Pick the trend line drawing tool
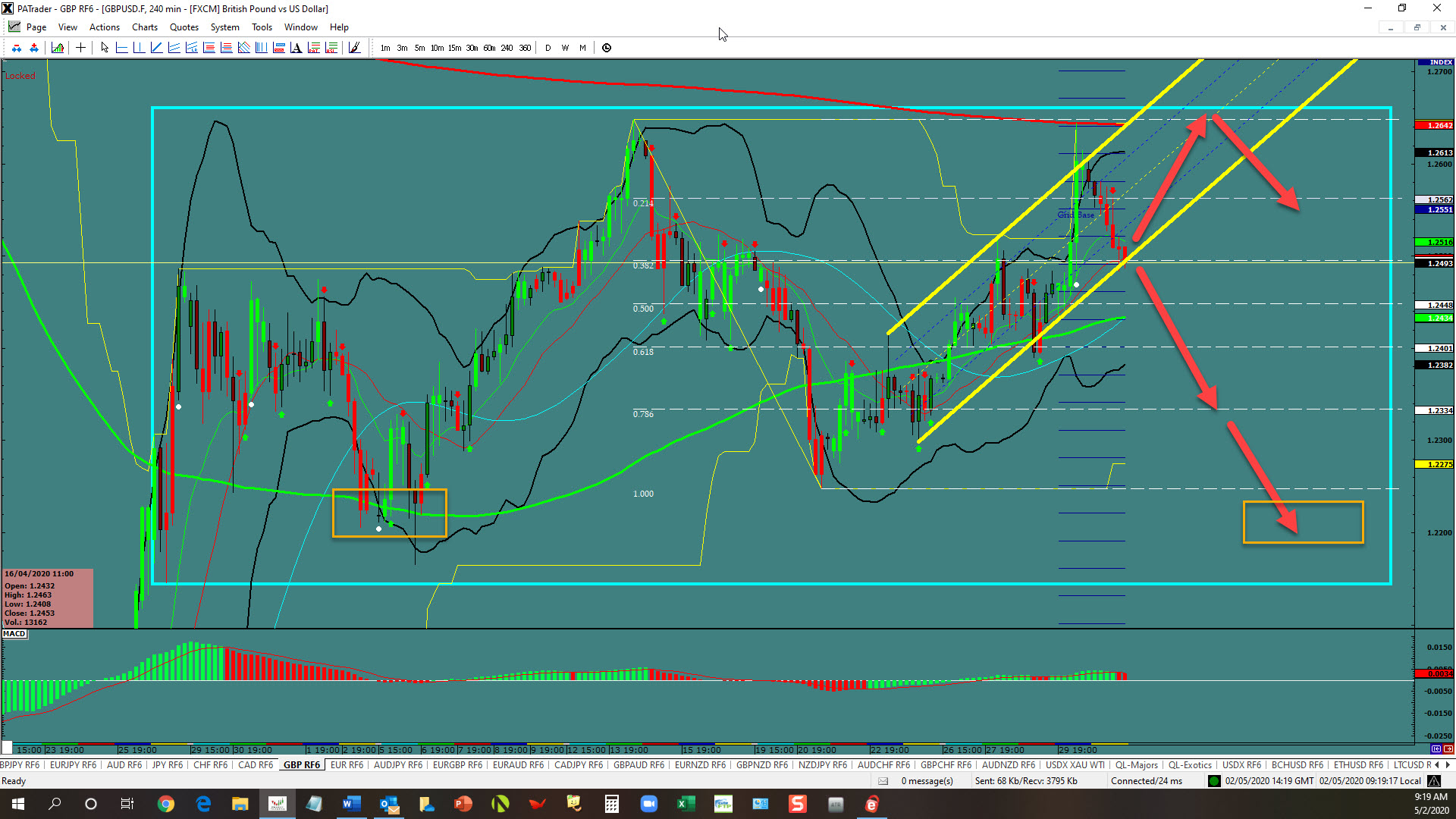The width and height of the screenshot is (1456, 819). click(x=156, y=48)
